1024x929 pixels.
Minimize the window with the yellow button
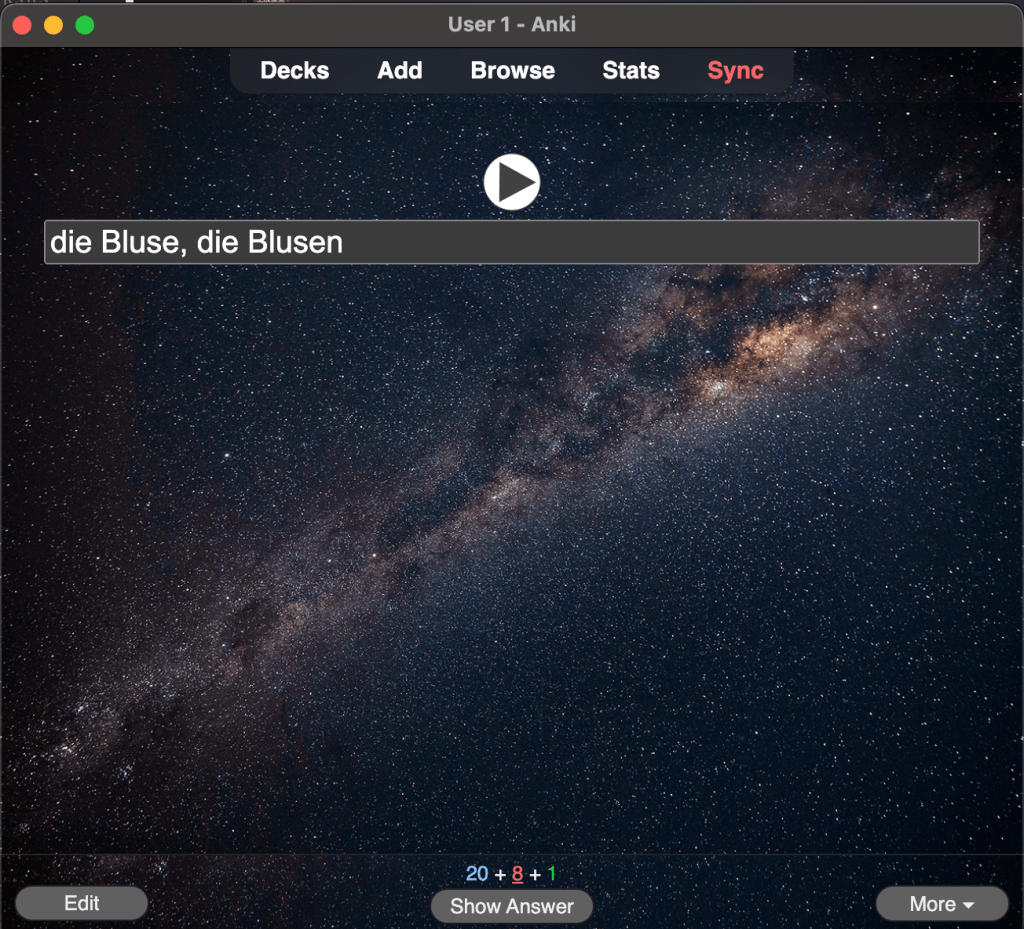53,25
